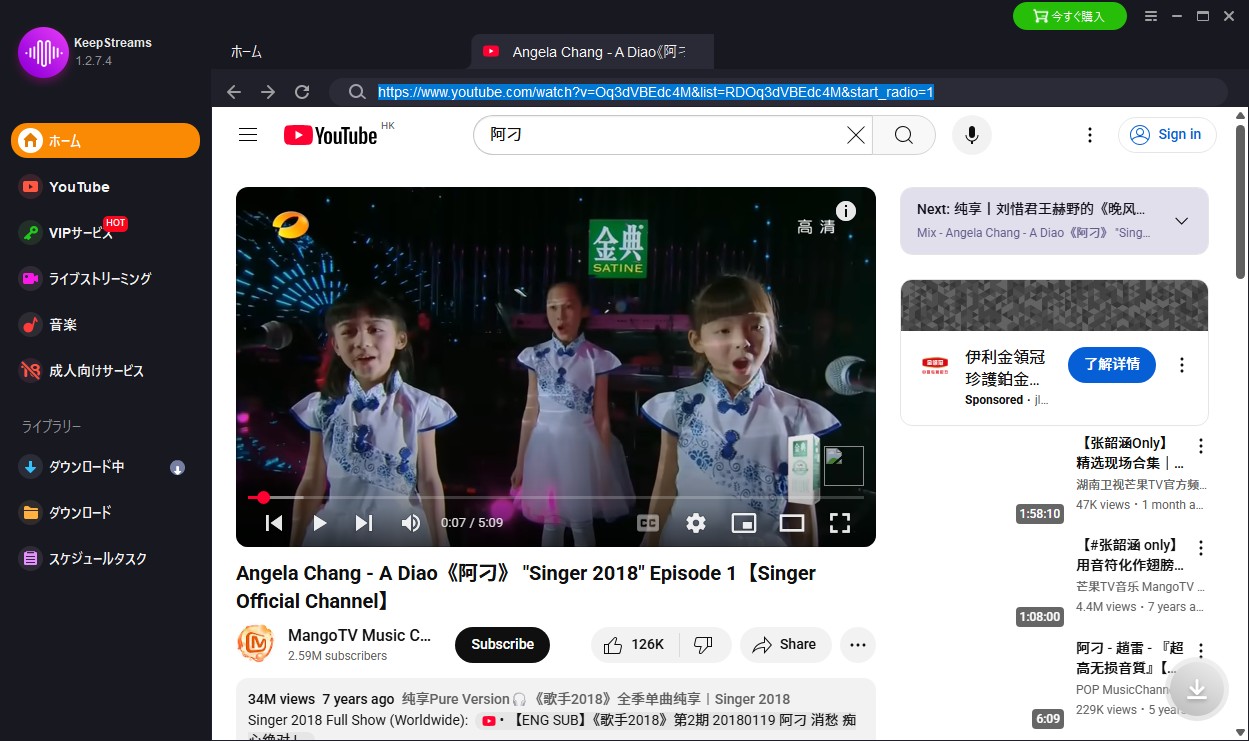Click the URL address field
1249x741 pixels.
655,92
